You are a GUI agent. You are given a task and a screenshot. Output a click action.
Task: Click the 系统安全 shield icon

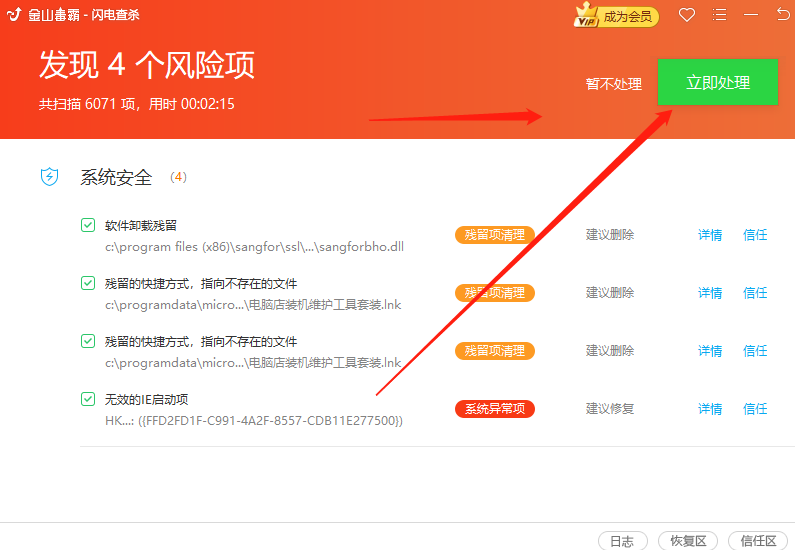pos(49,177)
